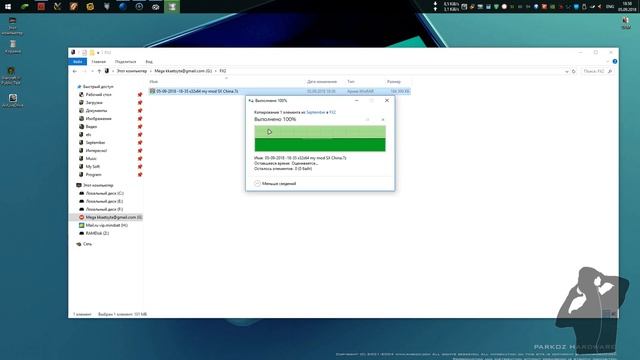Open the Share ribbon tab

pyautogui.click(x=125, y=62)
